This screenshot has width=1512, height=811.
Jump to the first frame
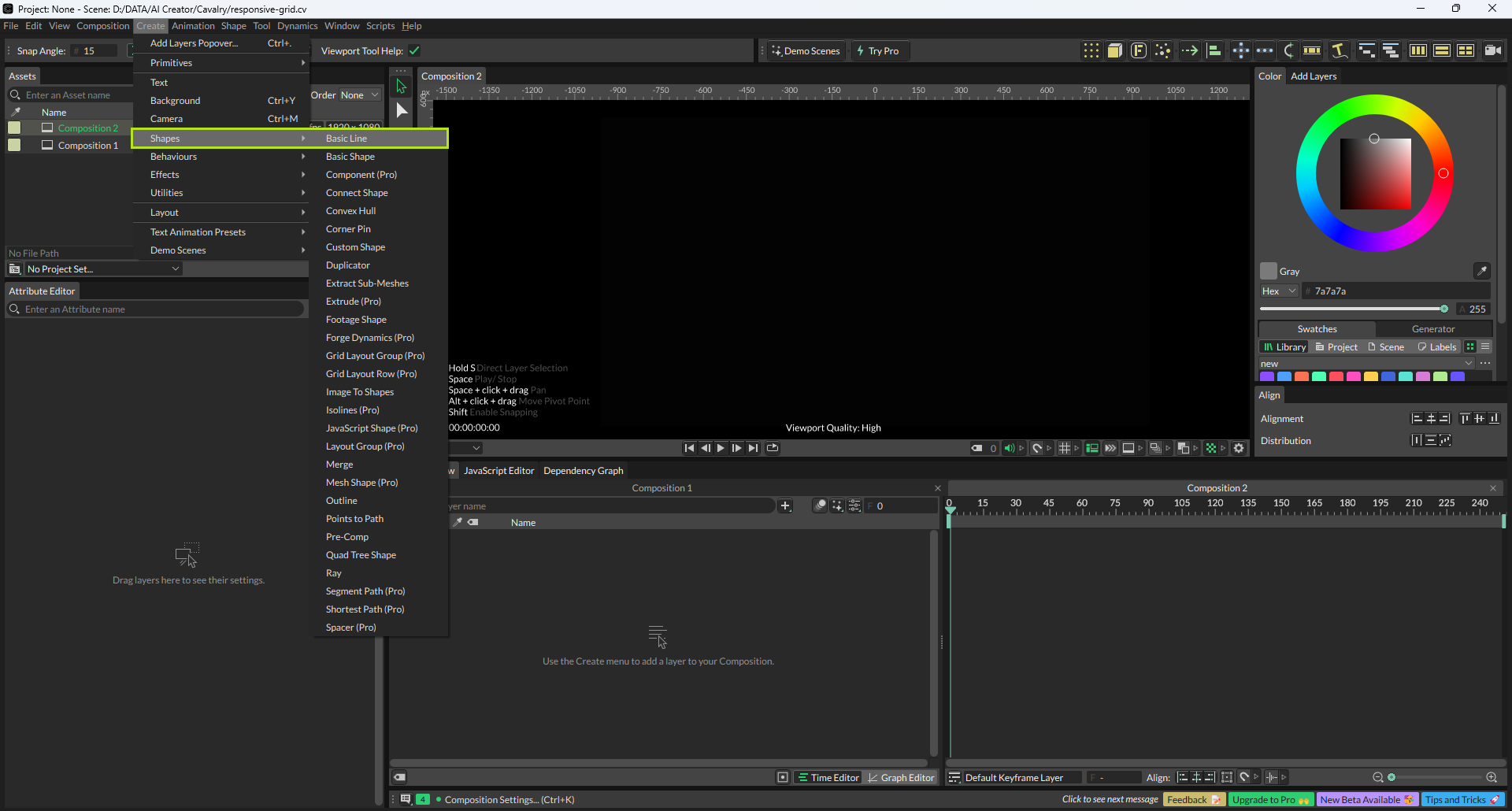[689, 448]
